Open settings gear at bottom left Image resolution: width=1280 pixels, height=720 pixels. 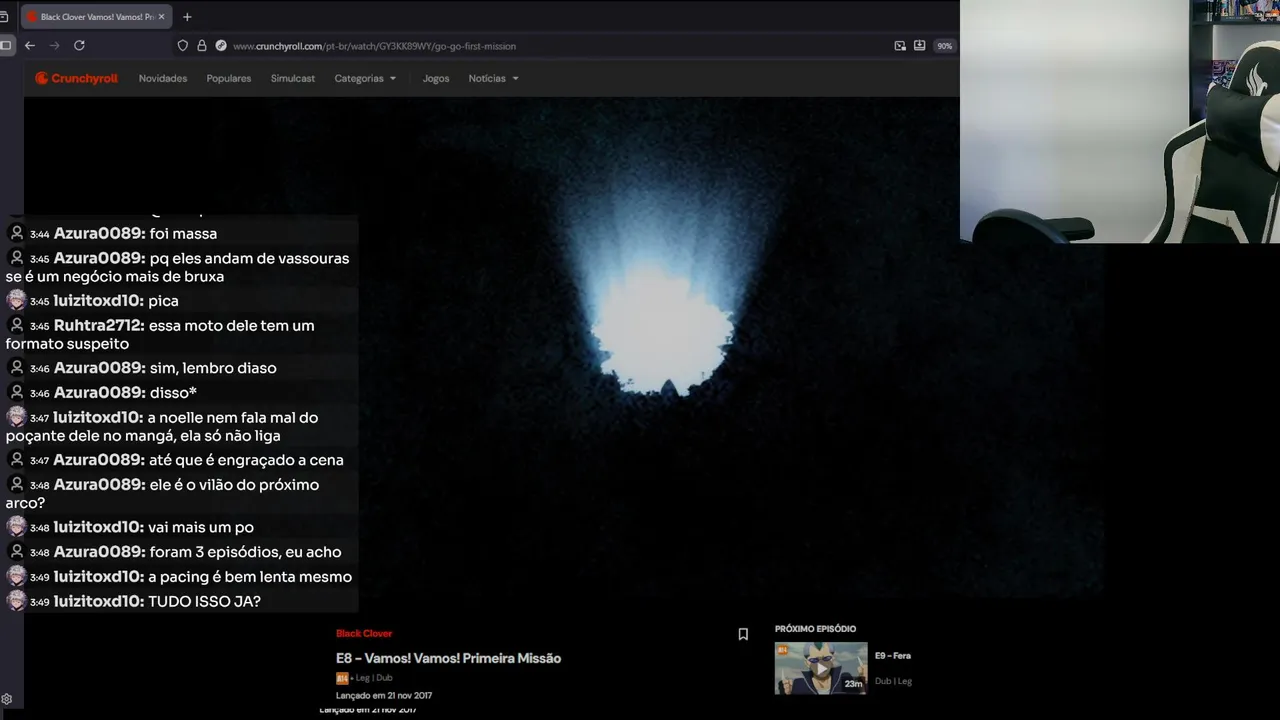[x=7, y=699]
